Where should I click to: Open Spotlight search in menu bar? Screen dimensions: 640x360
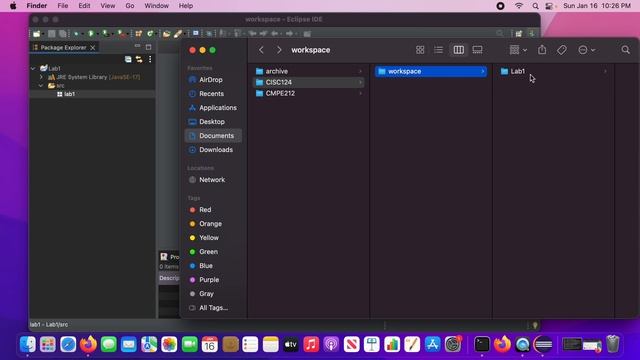(535, 6)
